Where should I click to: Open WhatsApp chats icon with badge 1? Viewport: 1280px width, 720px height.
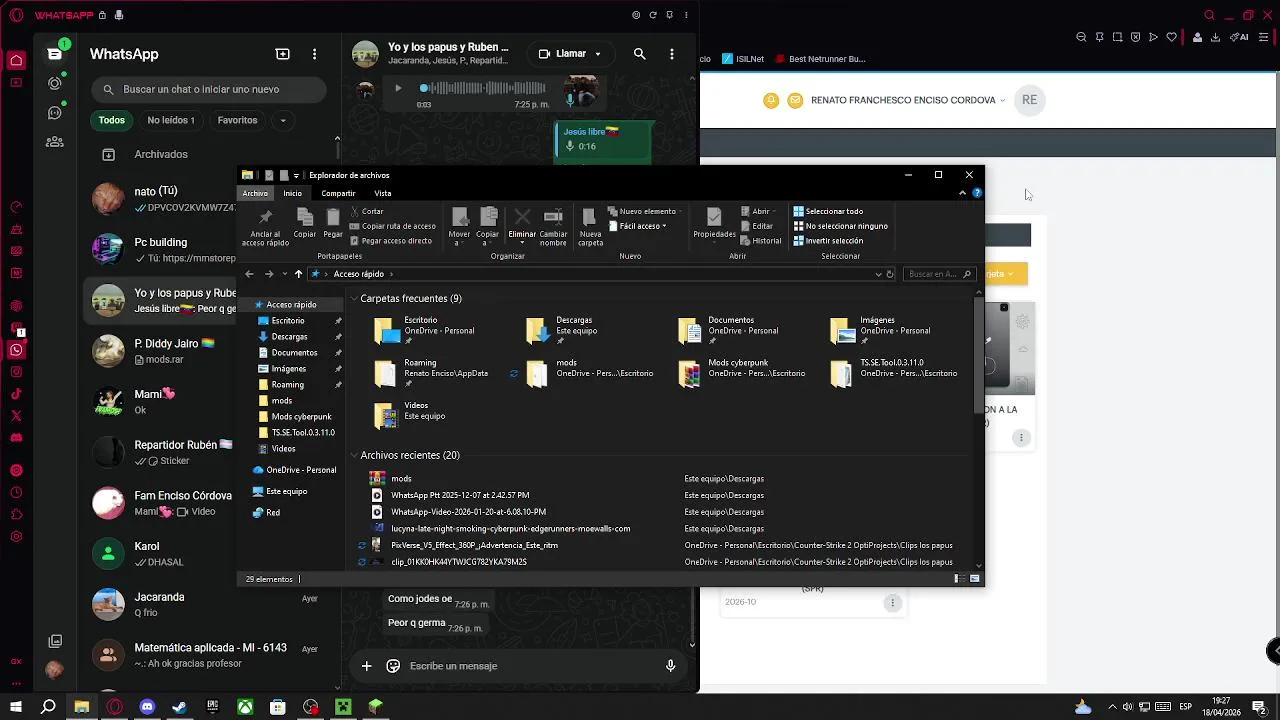(55, 54)
